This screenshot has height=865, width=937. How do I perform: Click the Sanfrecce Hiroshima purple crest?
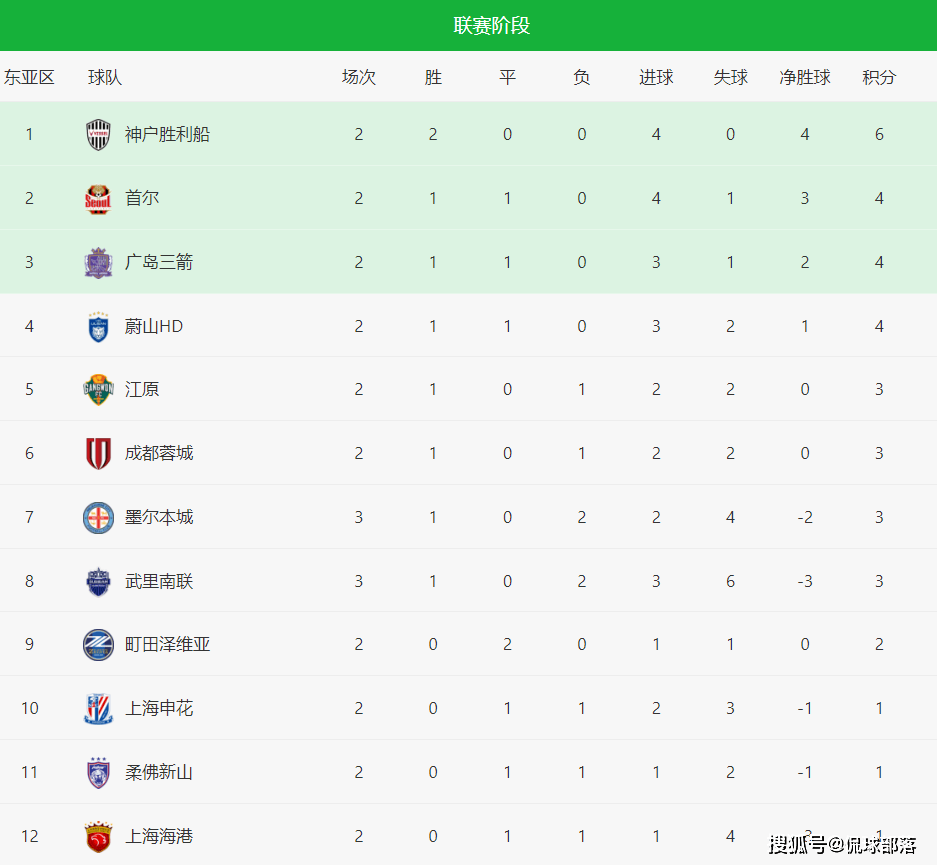98,262
